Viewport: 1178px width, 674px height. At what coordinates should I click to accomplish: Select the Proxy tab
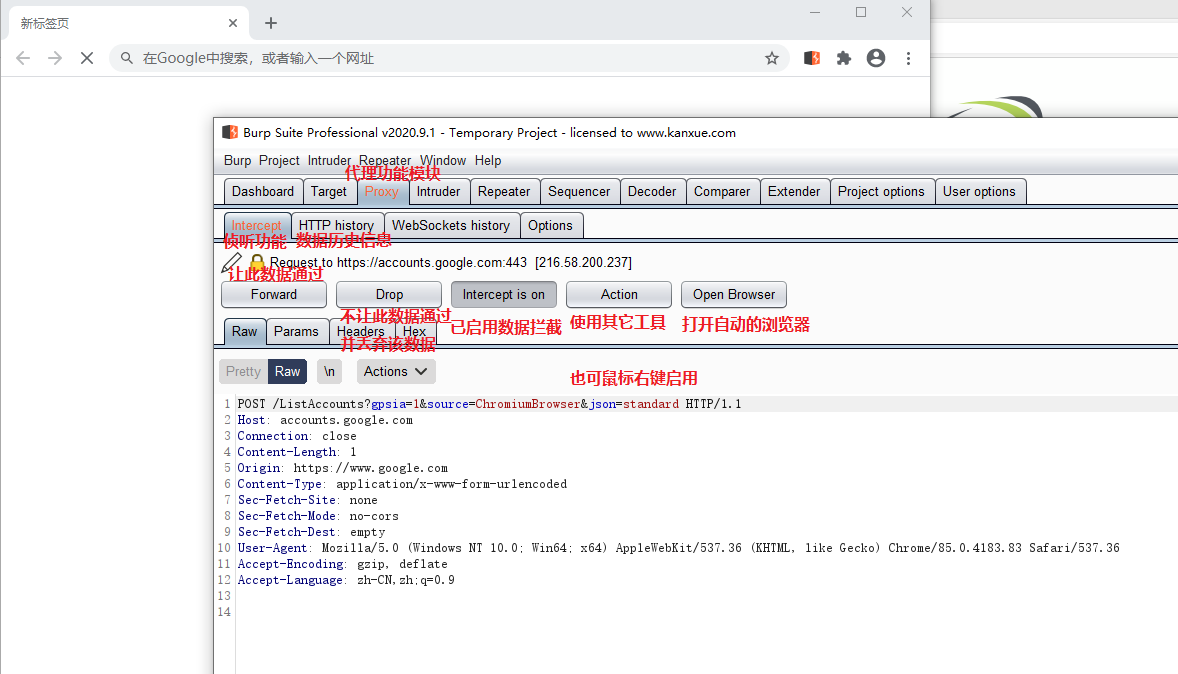[382, 192]
